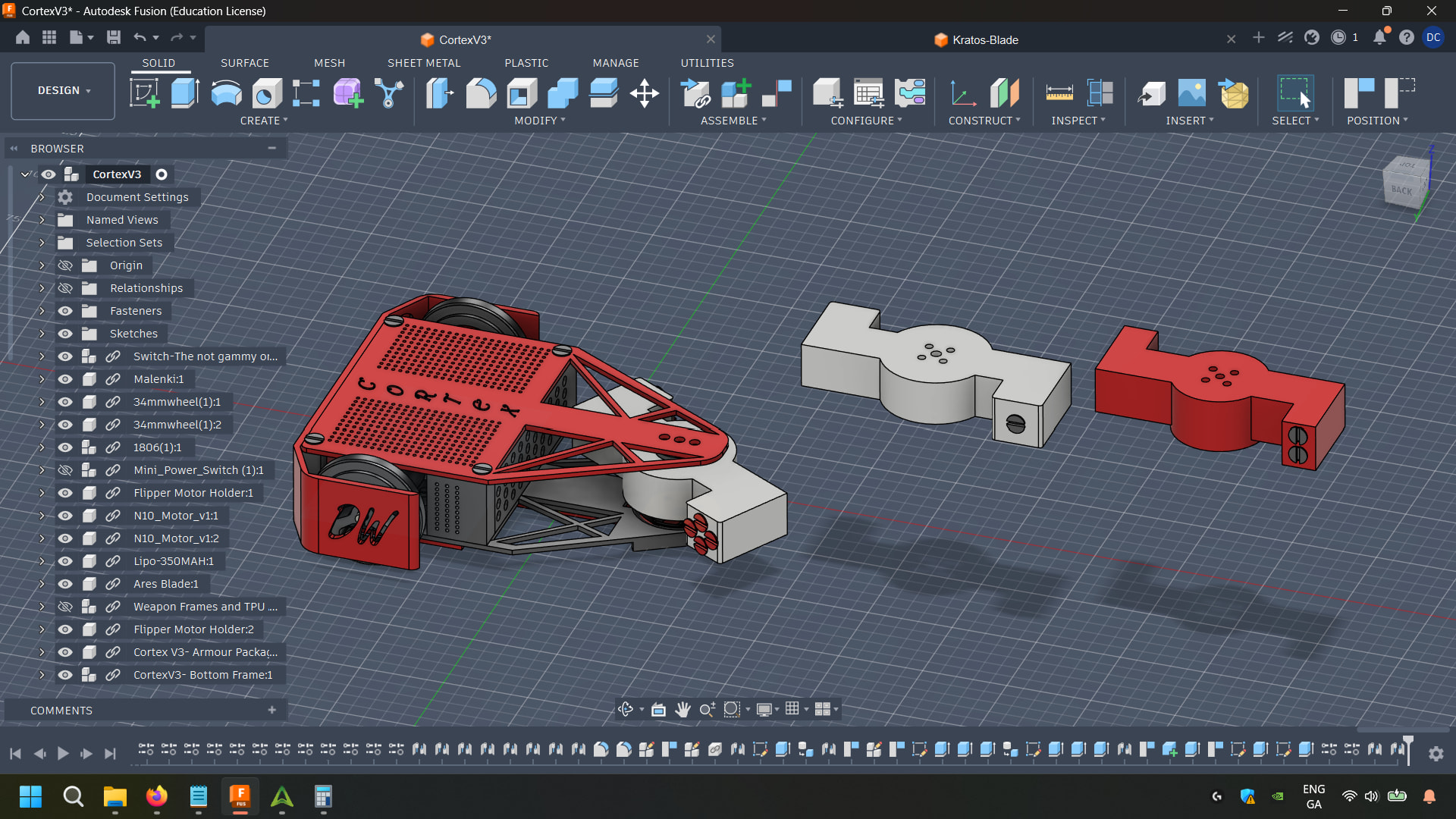
Task: Click the ViewCube BACK face
Action: (x=1401, y=190)
